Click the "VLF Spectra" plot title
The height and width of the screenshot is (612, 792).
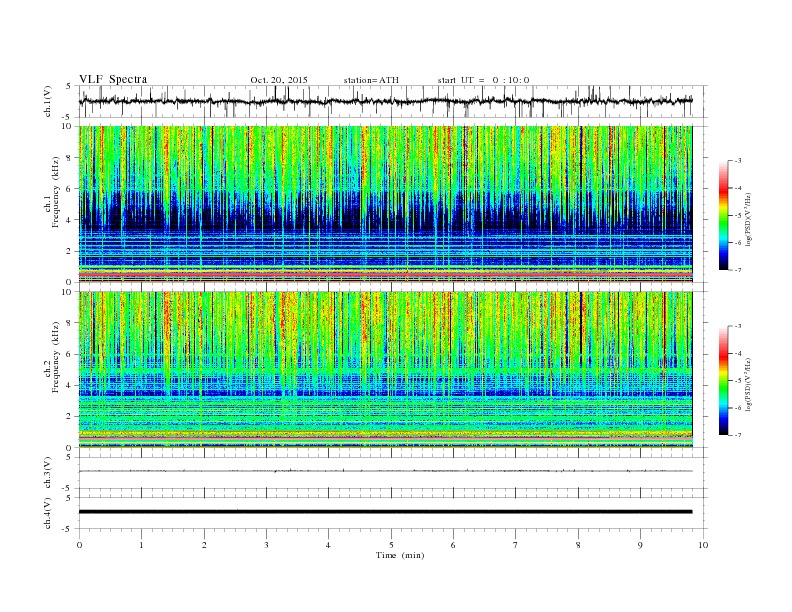113,79
